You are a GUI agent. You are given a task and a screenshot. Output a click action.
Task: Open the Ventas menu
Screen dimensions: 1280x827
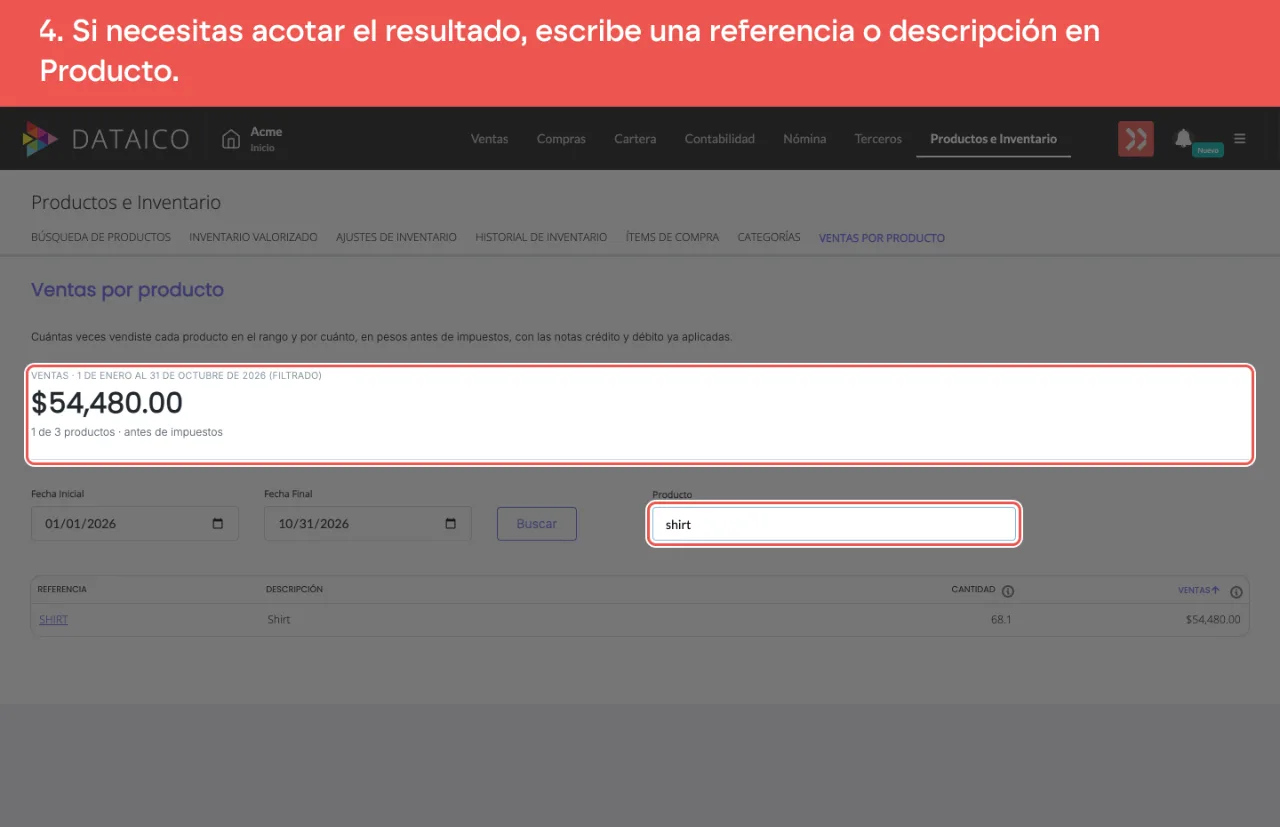click(x=489, y=139)
